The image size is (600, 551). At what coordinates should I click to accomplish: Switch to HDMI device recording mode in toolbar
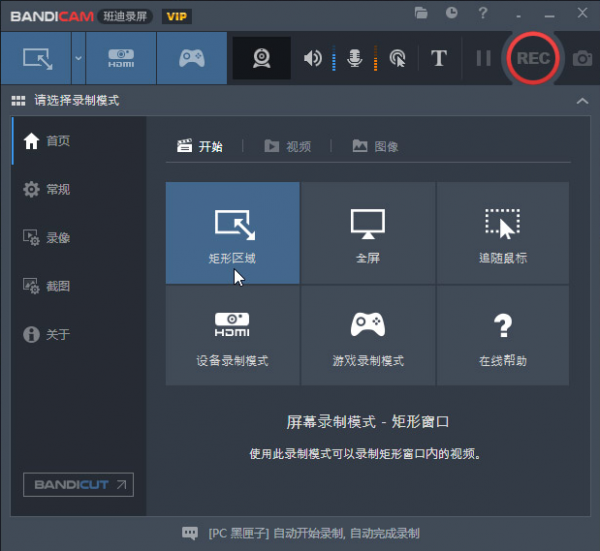pyautogui.click(x=121, y=58)
